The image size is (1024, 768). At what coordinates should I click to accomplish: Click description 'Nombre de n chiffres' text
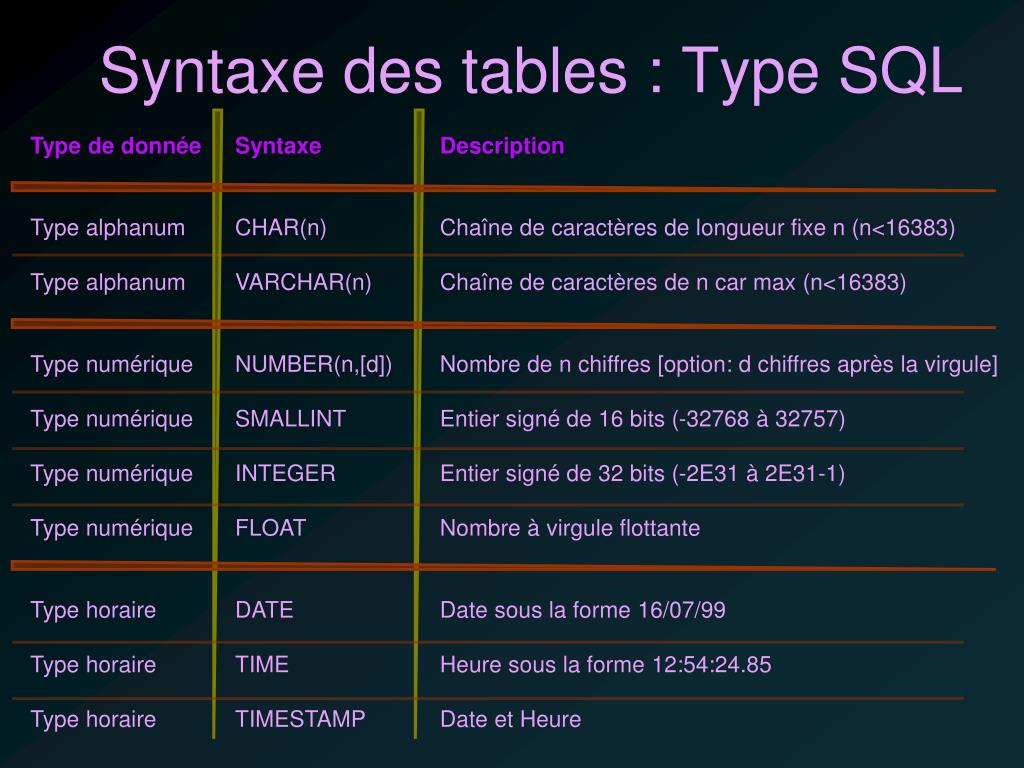click(545, 364)
